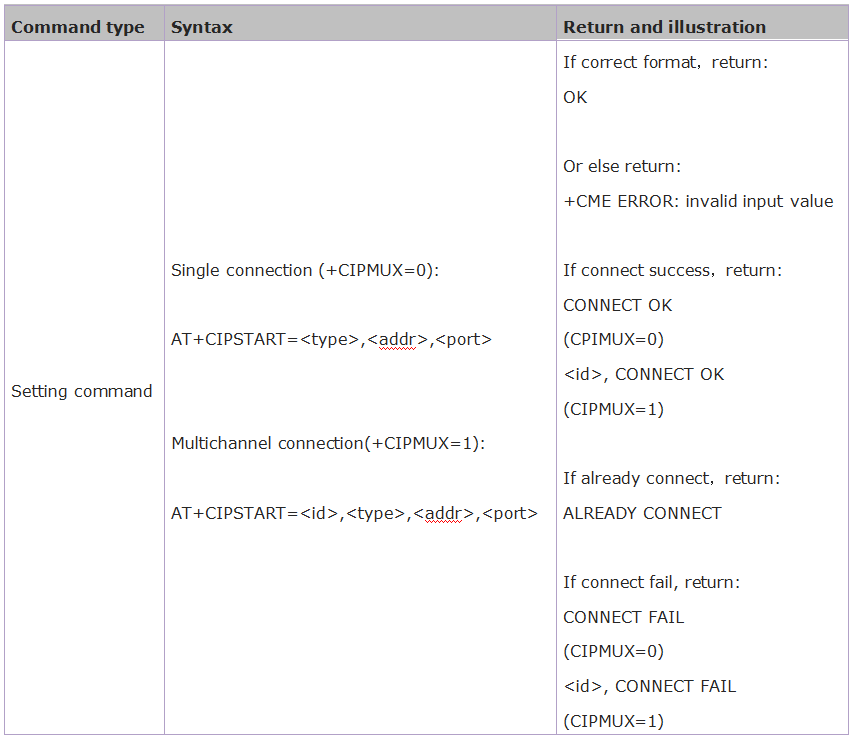This screenshot has width=853, height=740.
Task: Click the underlined addr word in single-connection syntax
Action: click(397, 340)
